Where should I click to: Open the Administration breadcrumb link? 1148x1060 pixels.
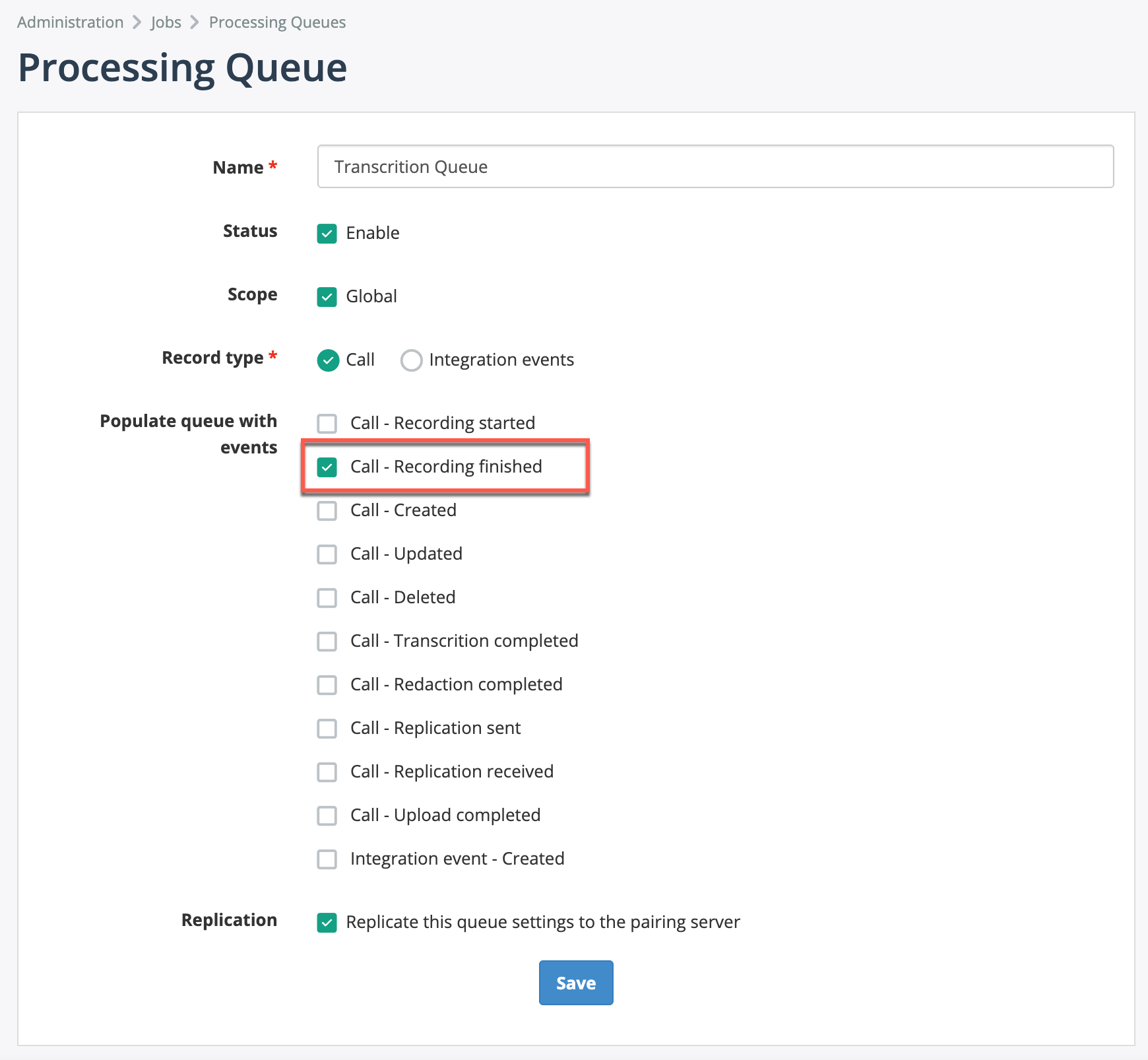click(69, 22)
